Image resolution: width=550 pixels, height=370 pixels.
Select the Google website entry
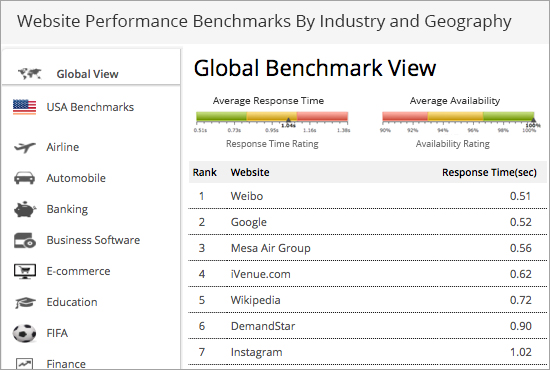[x=249, y=222]
